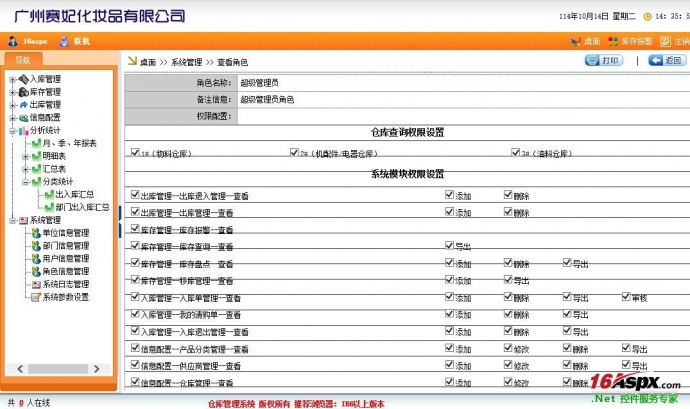The width and height of the screenshot is (690, 409).
Task: Select the 导航 tab
Action: click(x=23, y=60)
